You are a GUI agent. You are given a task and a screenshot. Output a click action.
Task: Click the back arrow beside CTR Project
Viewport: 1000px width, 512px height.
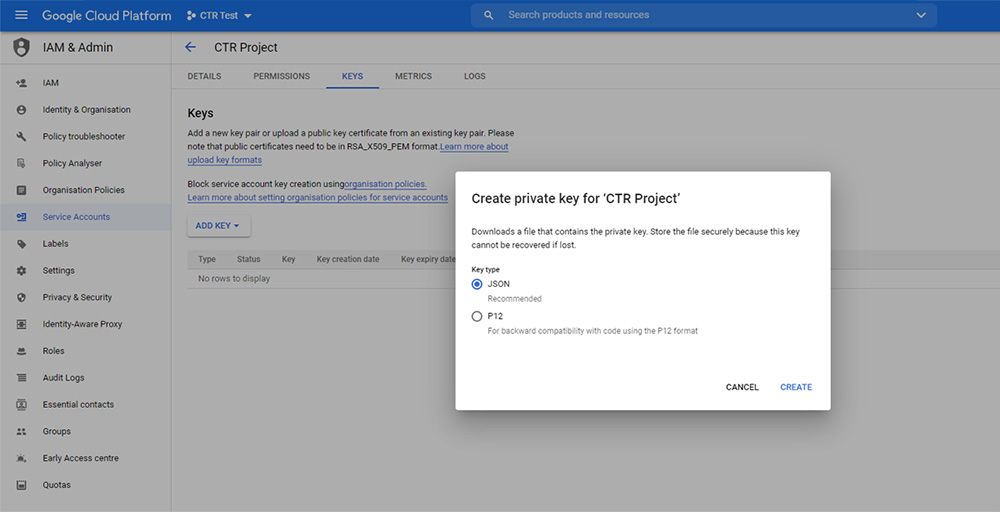click(x=190, y=47)
